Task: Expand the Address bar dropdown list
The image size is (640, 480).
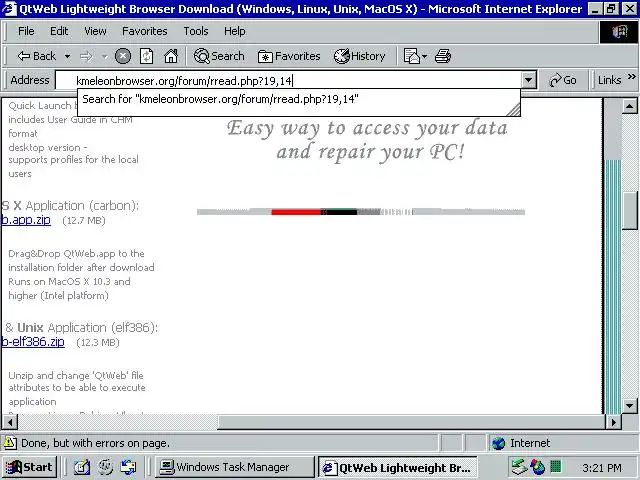Action: pos(529,80)
